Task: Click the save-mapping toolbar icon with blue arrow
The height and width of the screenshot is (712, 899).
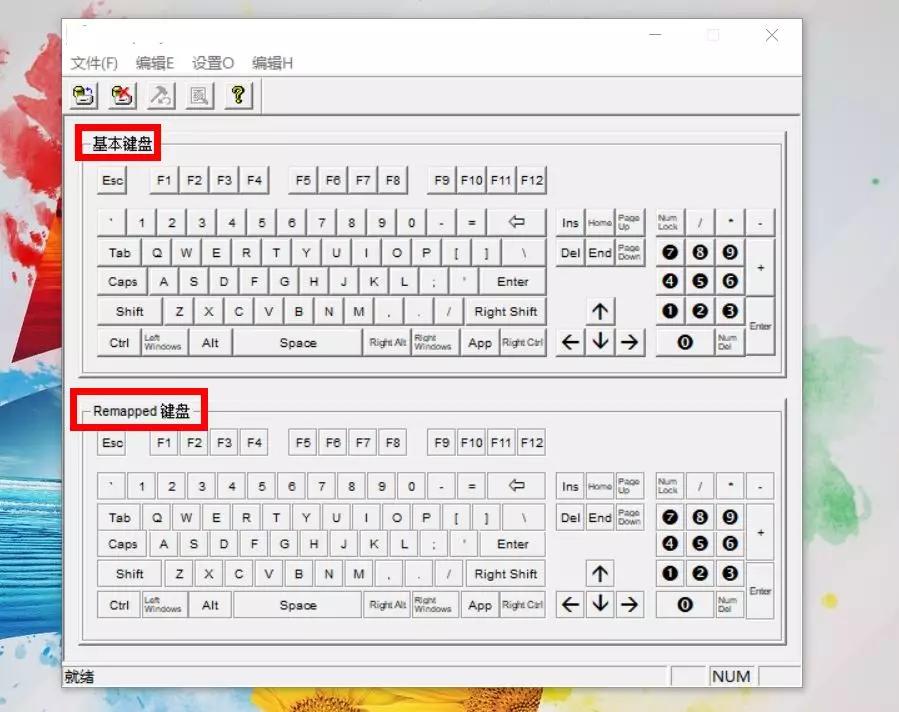Action: tap(84, 96)
